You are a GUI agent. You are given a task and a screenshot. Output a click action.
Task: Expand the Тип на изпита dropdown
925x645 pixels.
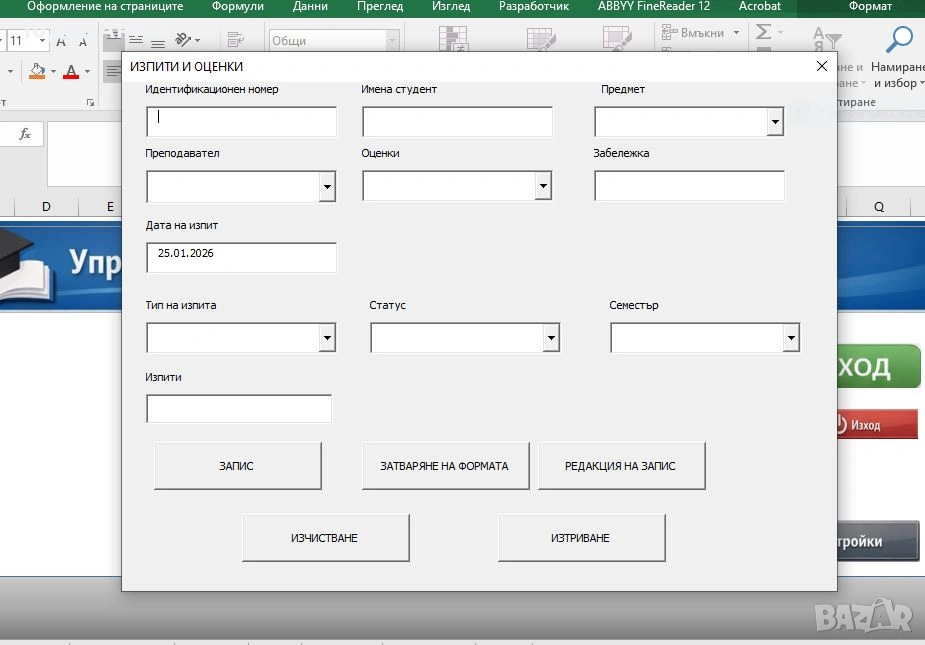click(x=327, y=339)
